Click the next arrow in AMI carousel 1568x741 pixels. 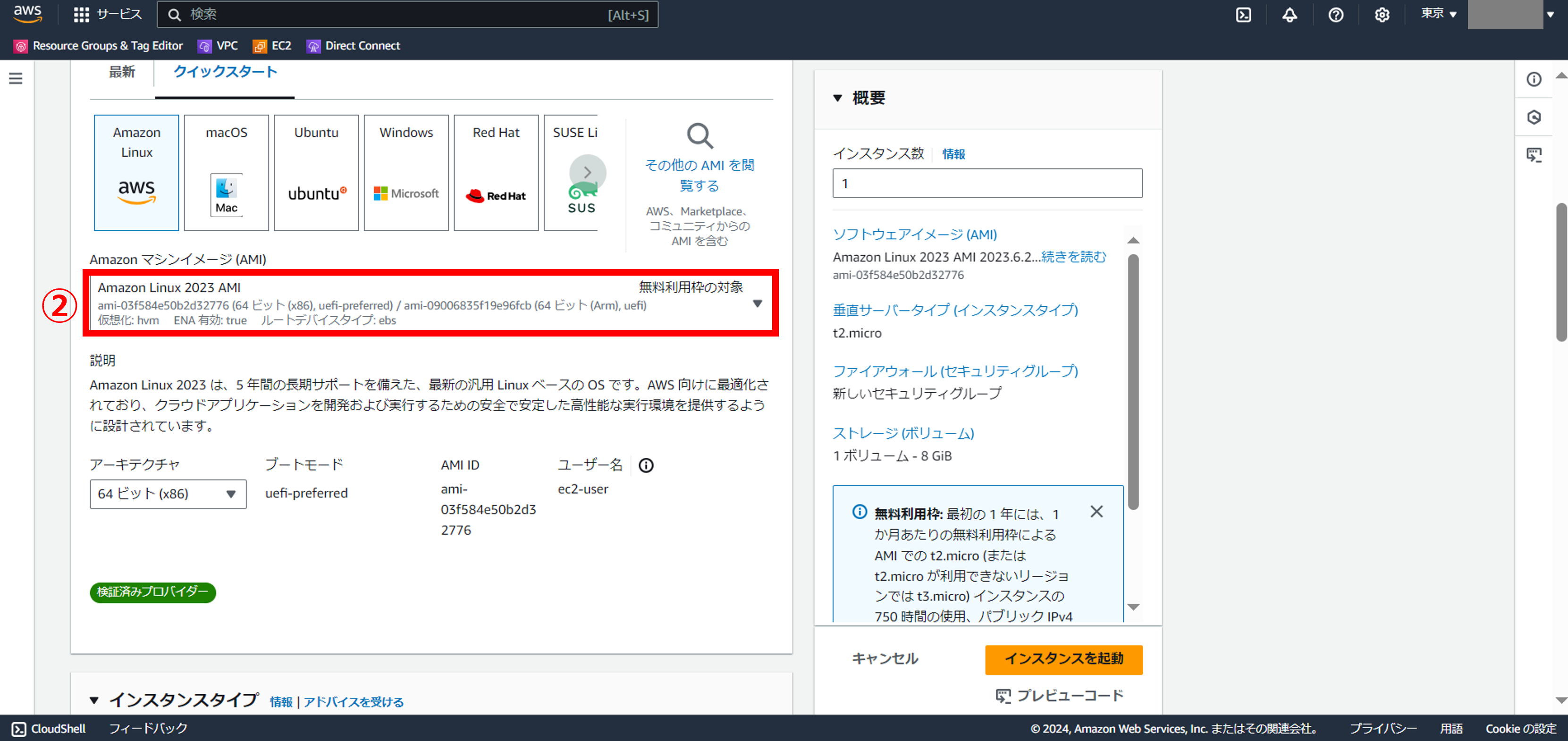point(587,172)
